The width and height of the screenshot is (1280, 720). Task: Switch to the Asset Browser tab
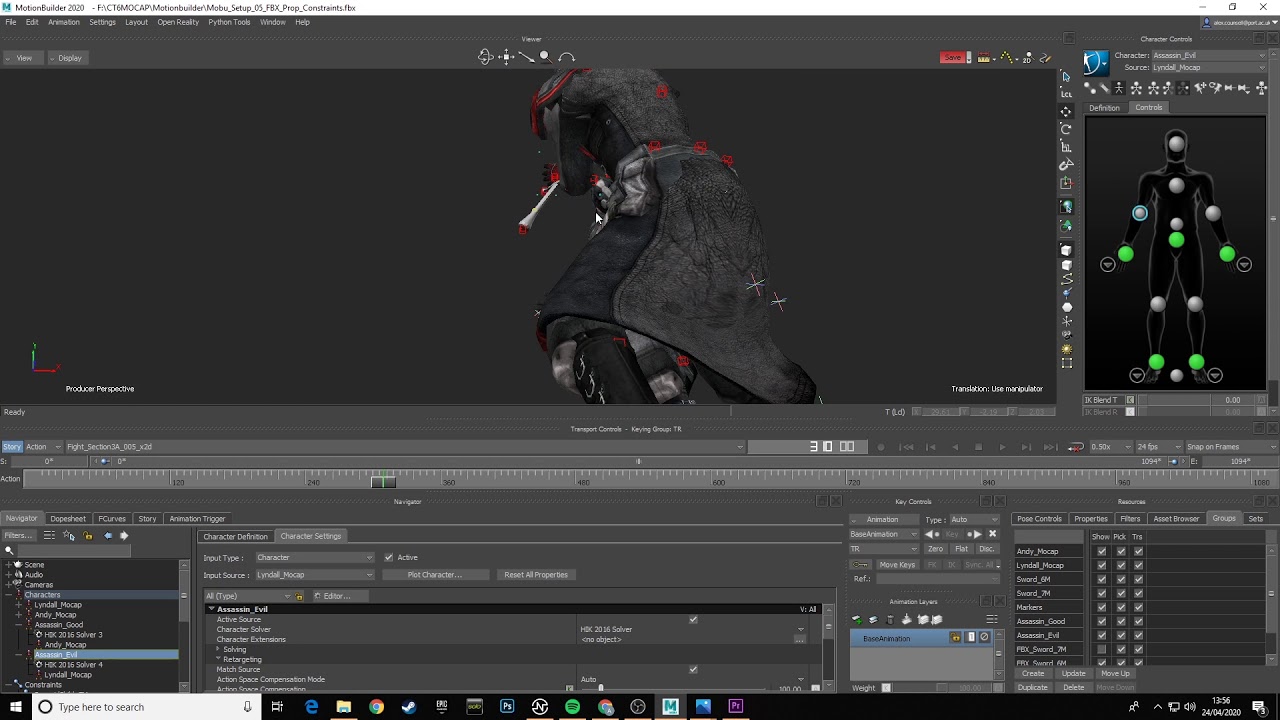pos(1176,518)
